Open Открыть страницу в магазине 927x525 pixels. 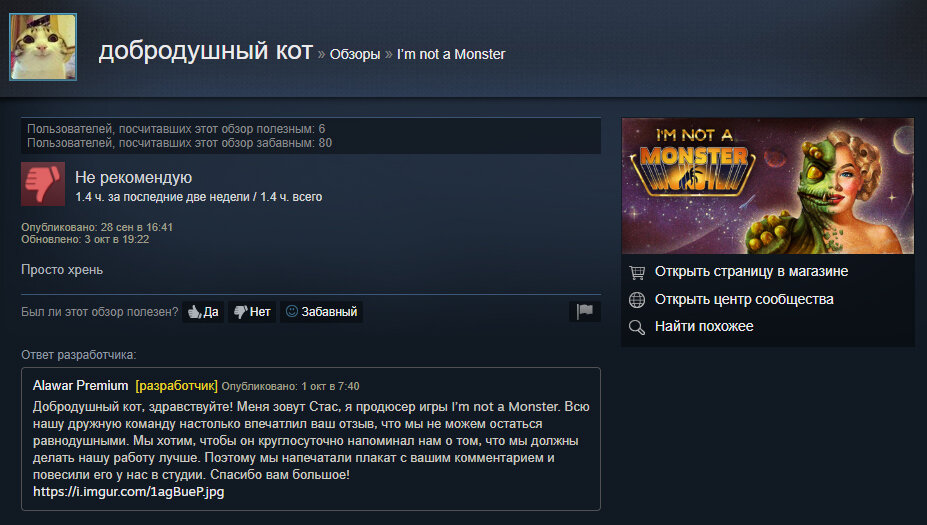pyautogui.click(x=751, y=271)
